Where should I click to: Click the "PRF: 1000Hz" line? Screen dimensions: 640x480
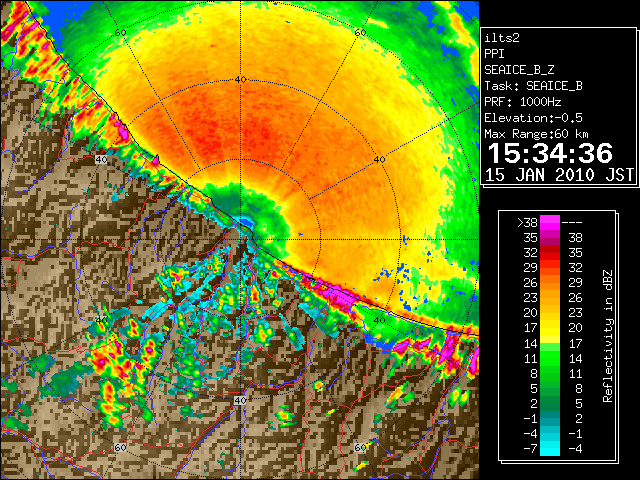[x=523, y=102]
